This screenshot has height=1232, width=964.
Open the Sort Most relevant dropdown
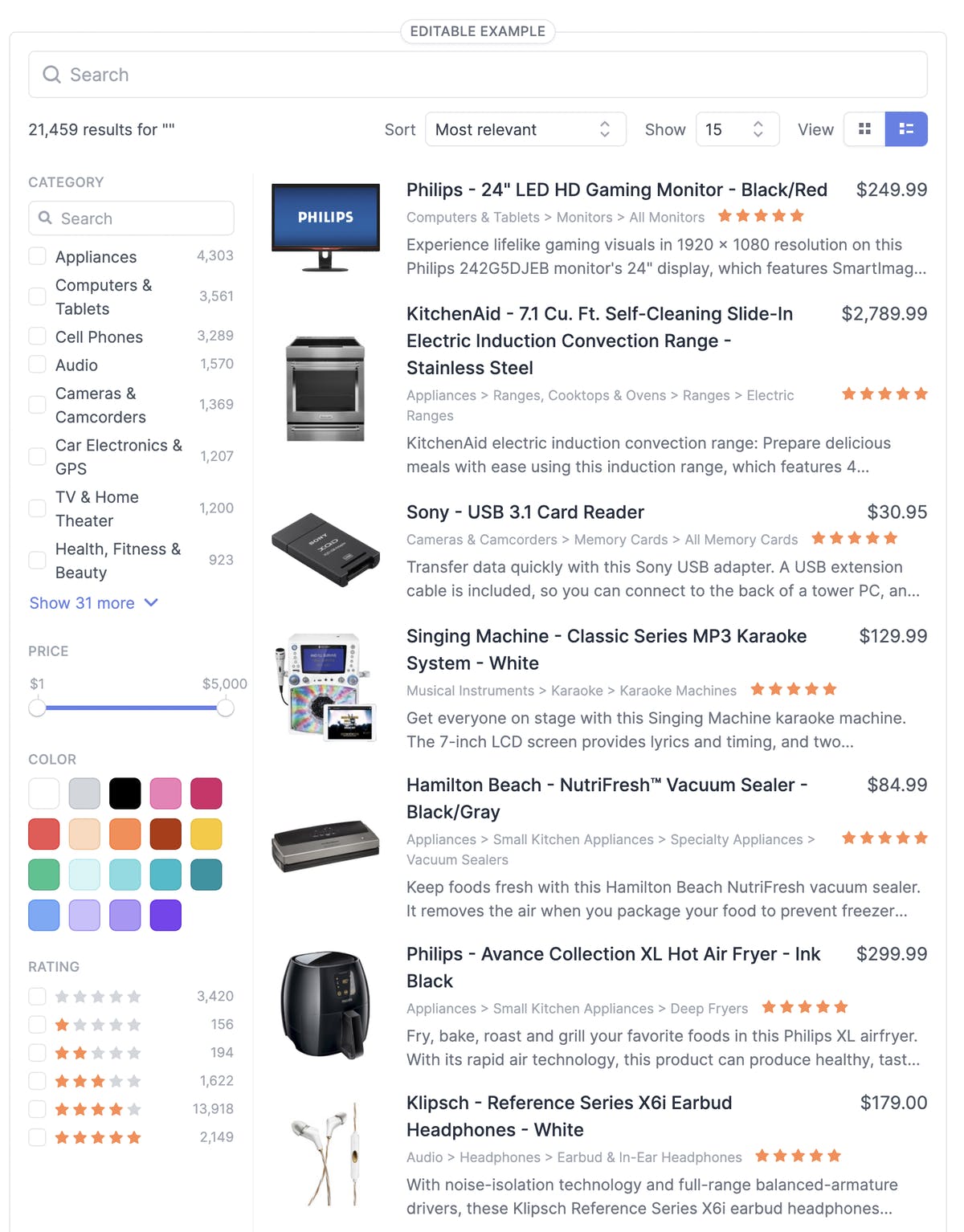pyautogui.click(x=525, y=129)
